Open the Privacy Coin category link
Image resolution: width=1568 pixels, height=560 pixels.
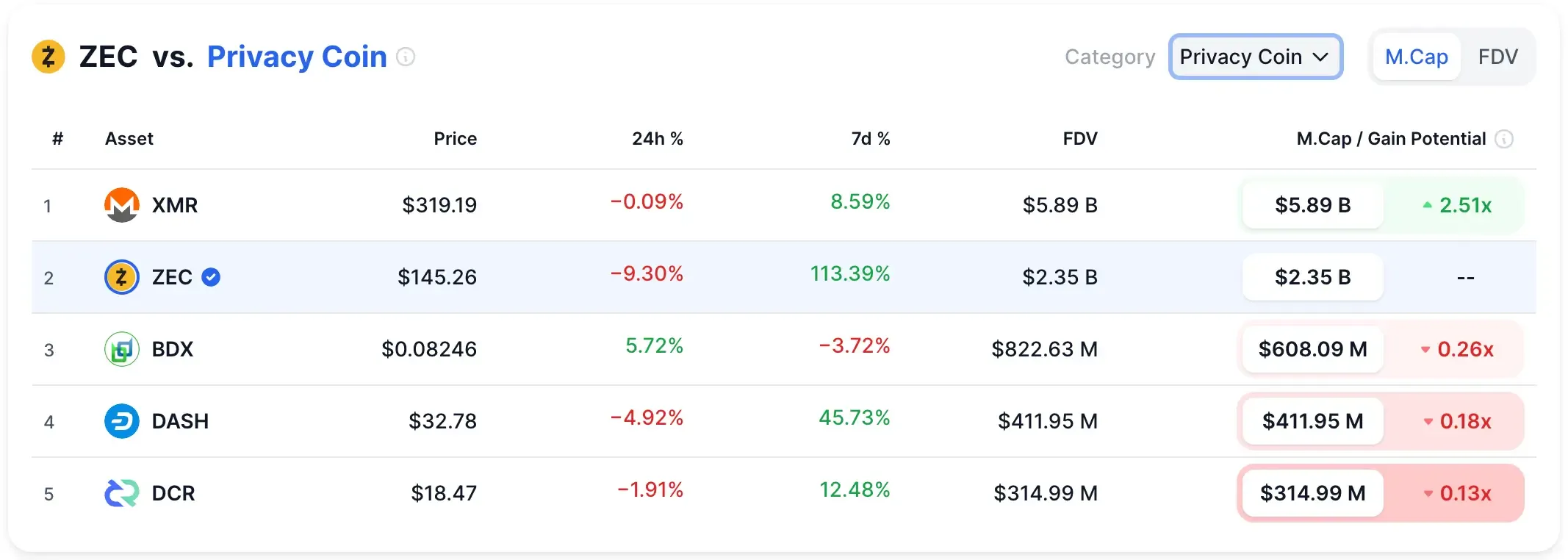tap(296, 57)
